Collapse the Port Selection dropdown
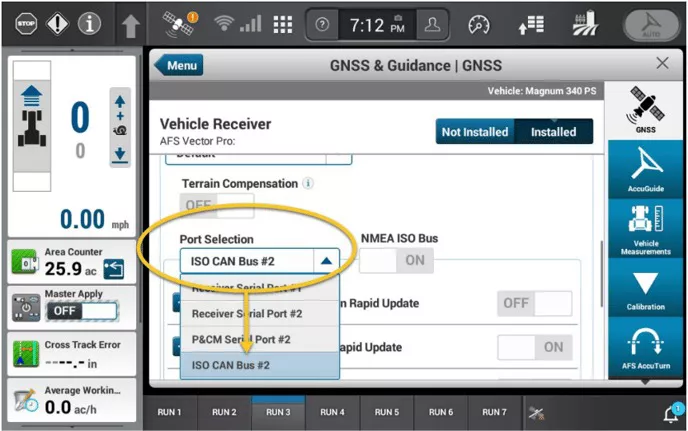688x431 pixels. [x=326, y=261]
